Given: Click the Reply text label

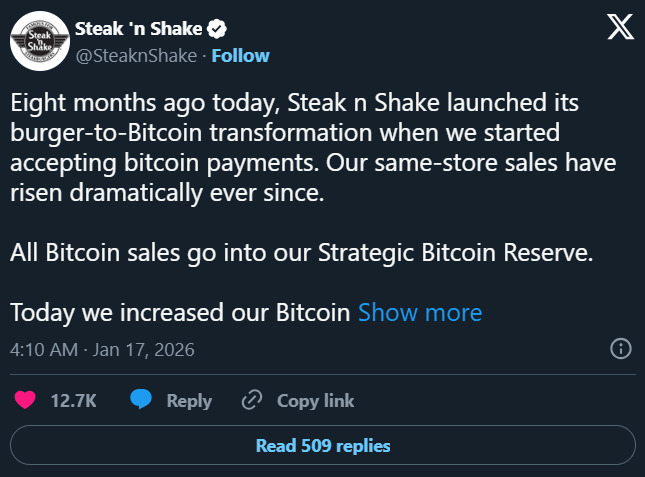Looking at the screenshot, I should tap(189, 401).
